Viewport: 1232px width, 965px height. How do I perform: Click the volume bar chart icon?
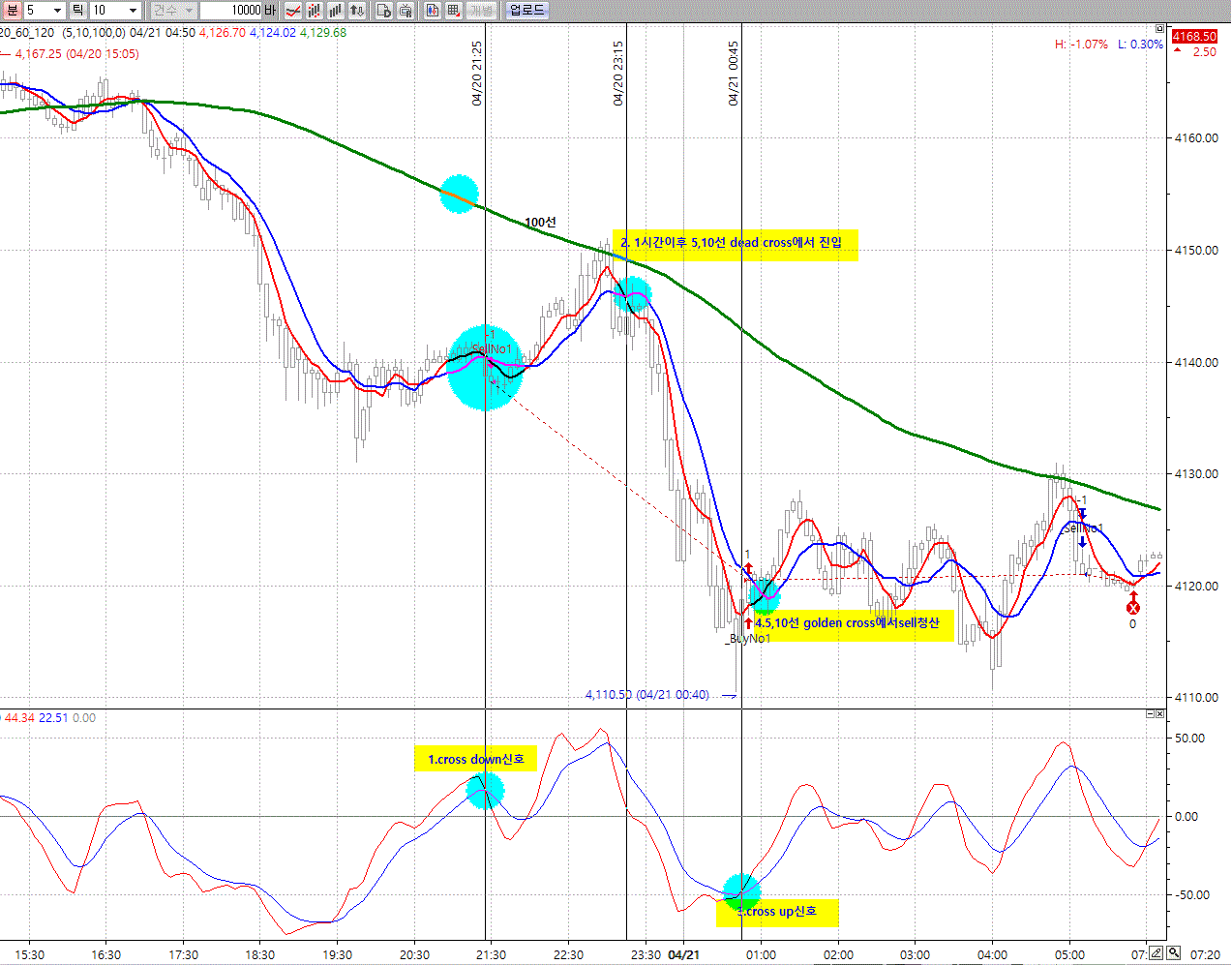[x=336, y=11]
